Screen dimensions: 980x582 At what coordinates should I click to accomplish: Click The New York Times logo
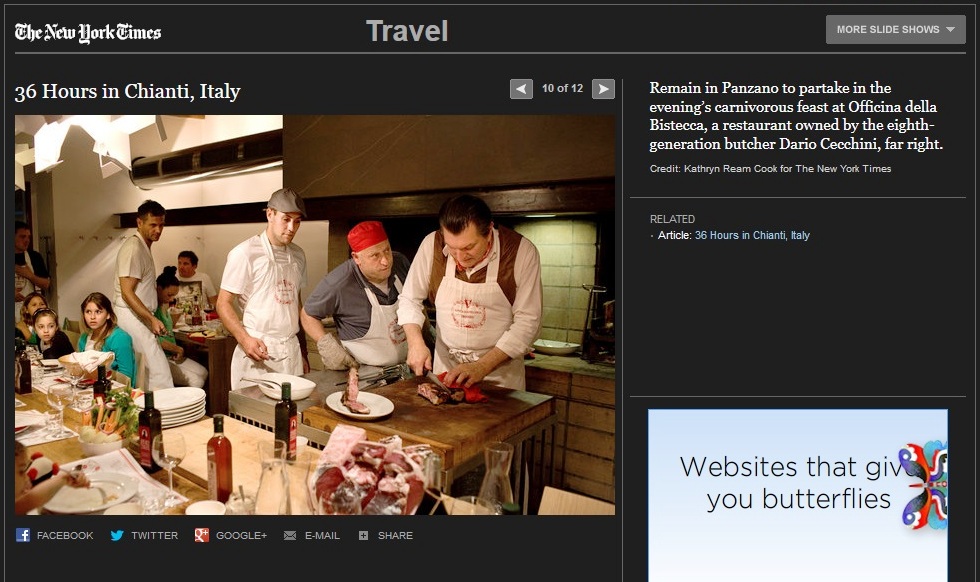coord(88,32)
